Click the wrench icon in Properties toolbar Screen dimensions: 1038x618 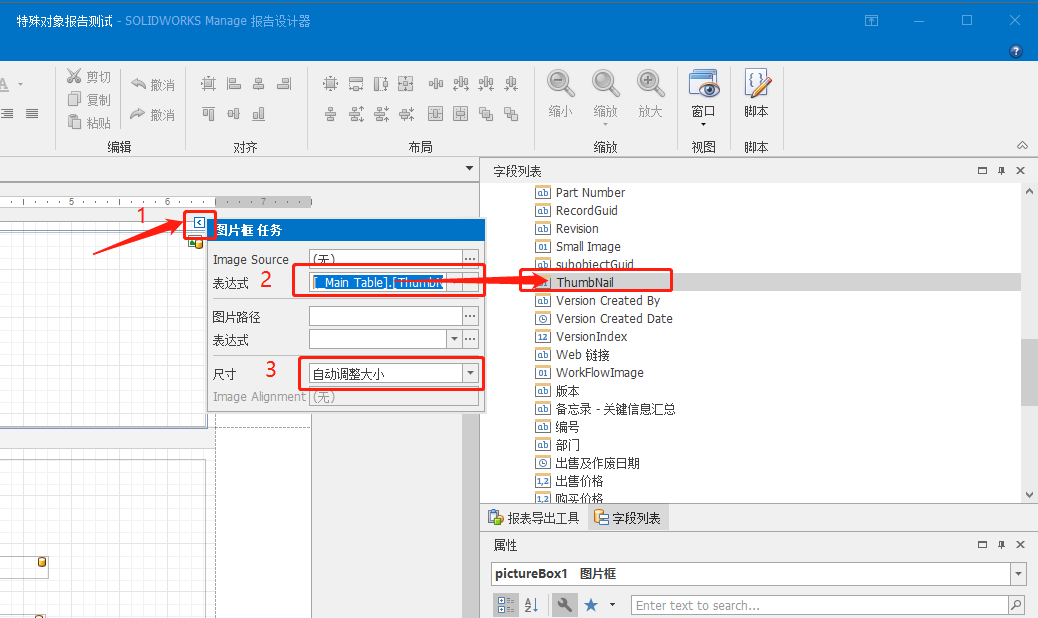[x=564, y=605]
